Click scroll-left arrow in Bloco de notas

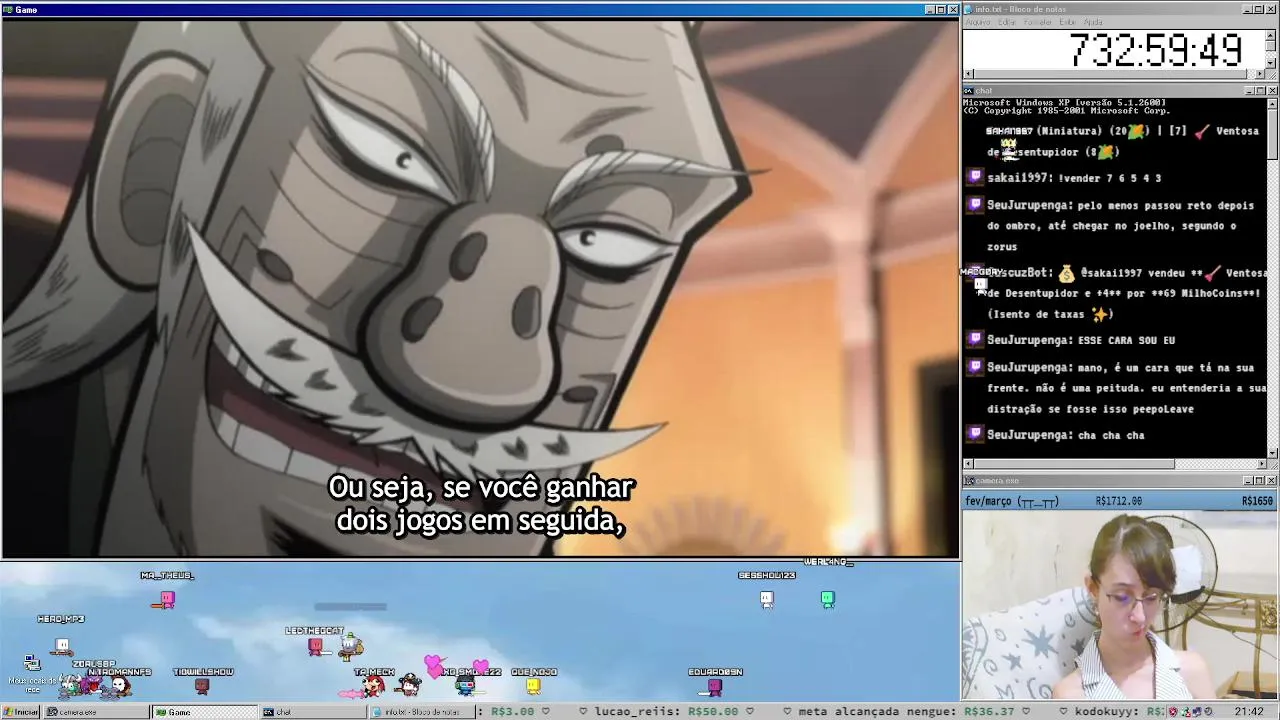click(x=967, y=74)
